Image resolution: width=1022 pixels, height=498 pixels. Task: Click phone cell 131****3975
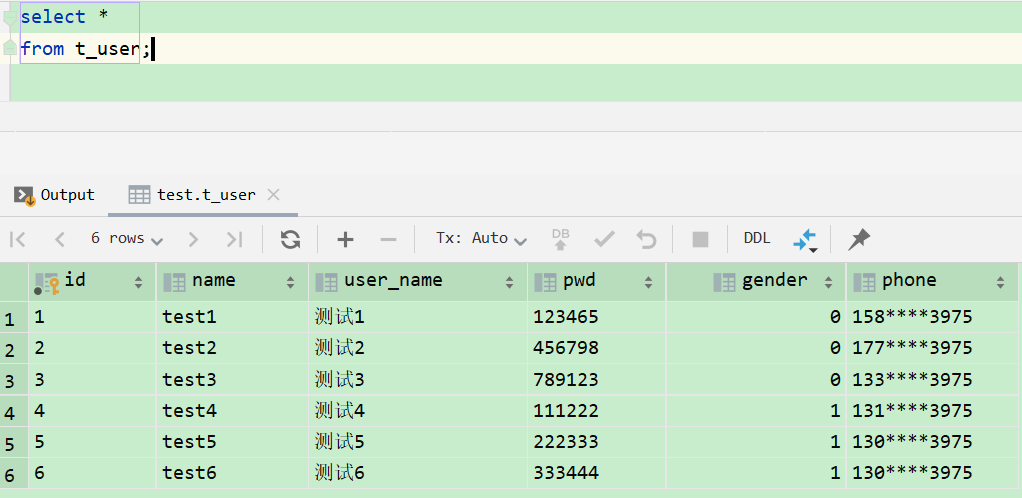click(932, 411)
